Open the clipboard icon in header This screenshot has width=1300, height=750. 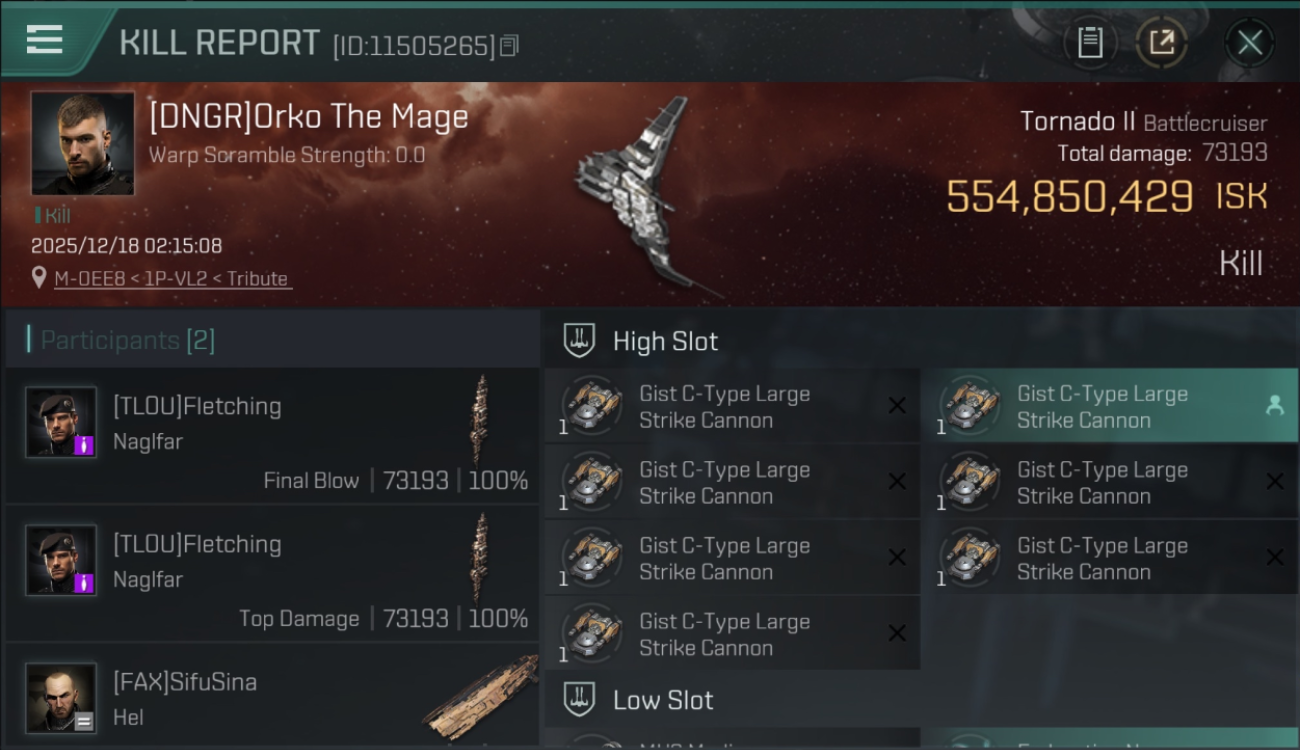pyautogui.click(x=1090, y=43)
